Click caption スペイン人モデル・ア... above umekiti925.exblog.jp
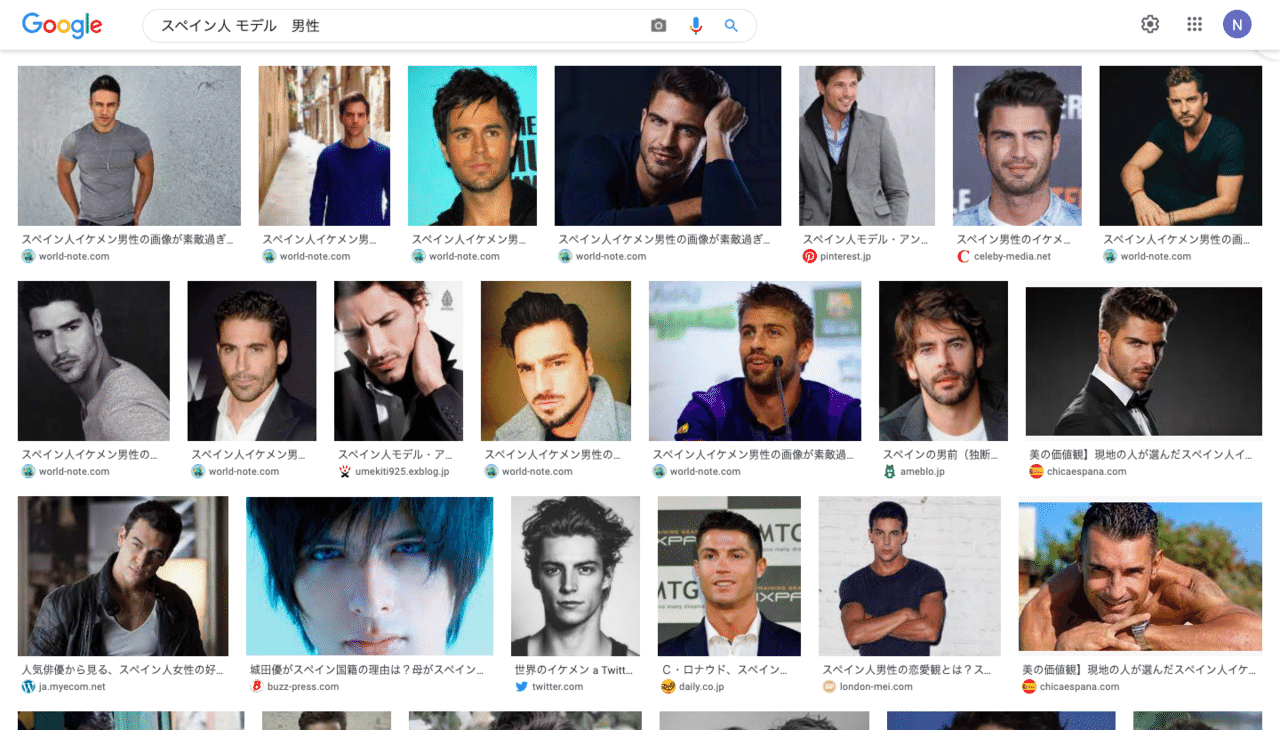This screenshot has height=730, width=1280. (x=395, y=455)
